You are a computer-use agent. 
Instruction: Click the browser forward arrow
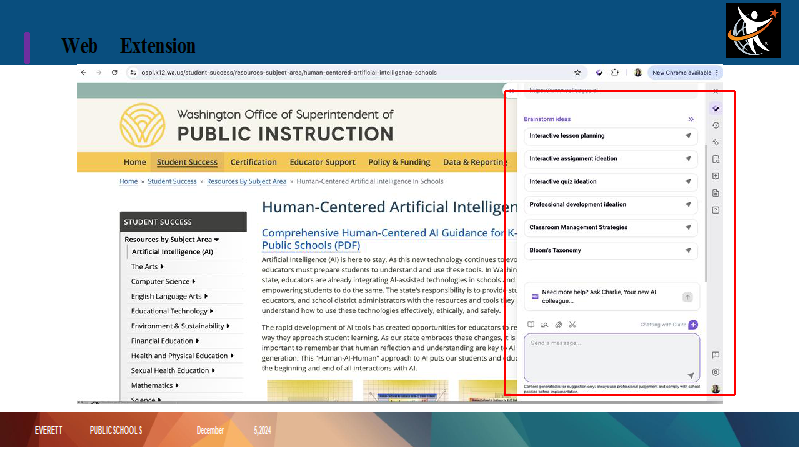99,72
